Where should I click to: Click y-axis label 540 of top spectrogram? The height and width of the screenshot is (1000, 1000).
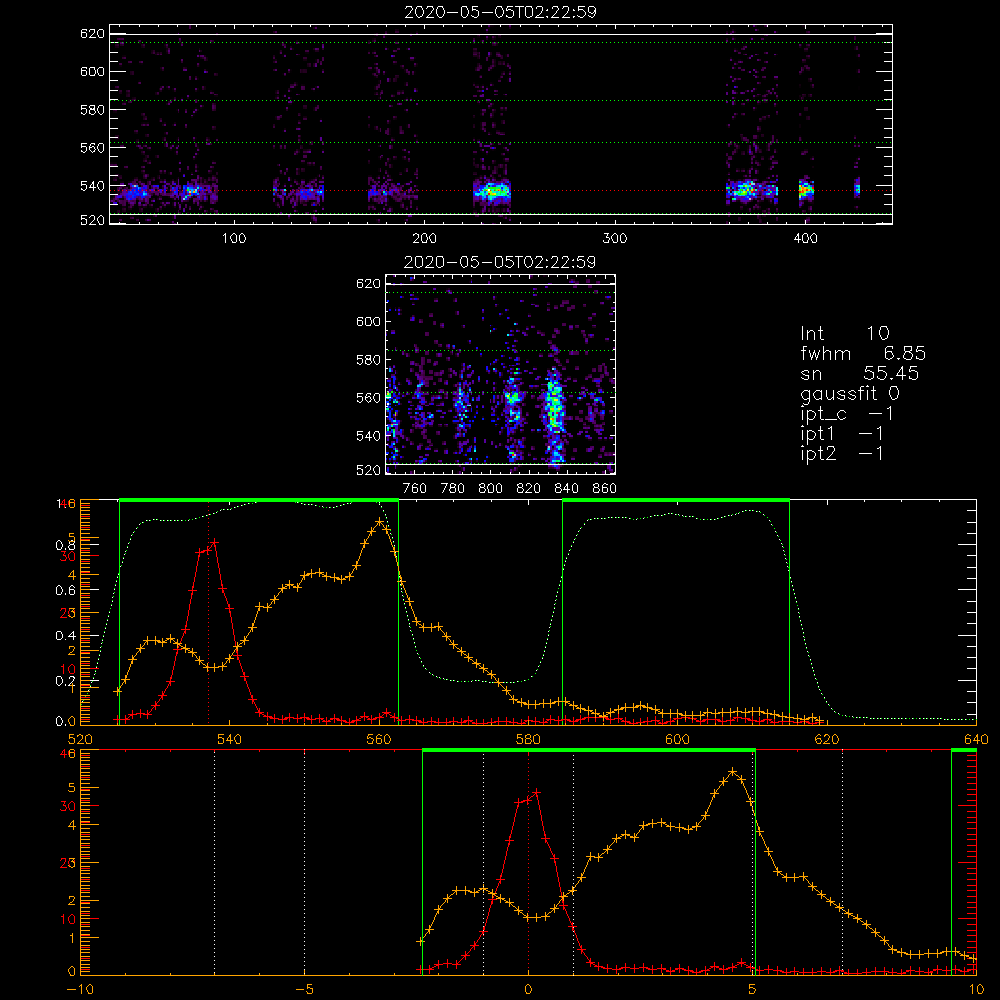click(92, 186)
